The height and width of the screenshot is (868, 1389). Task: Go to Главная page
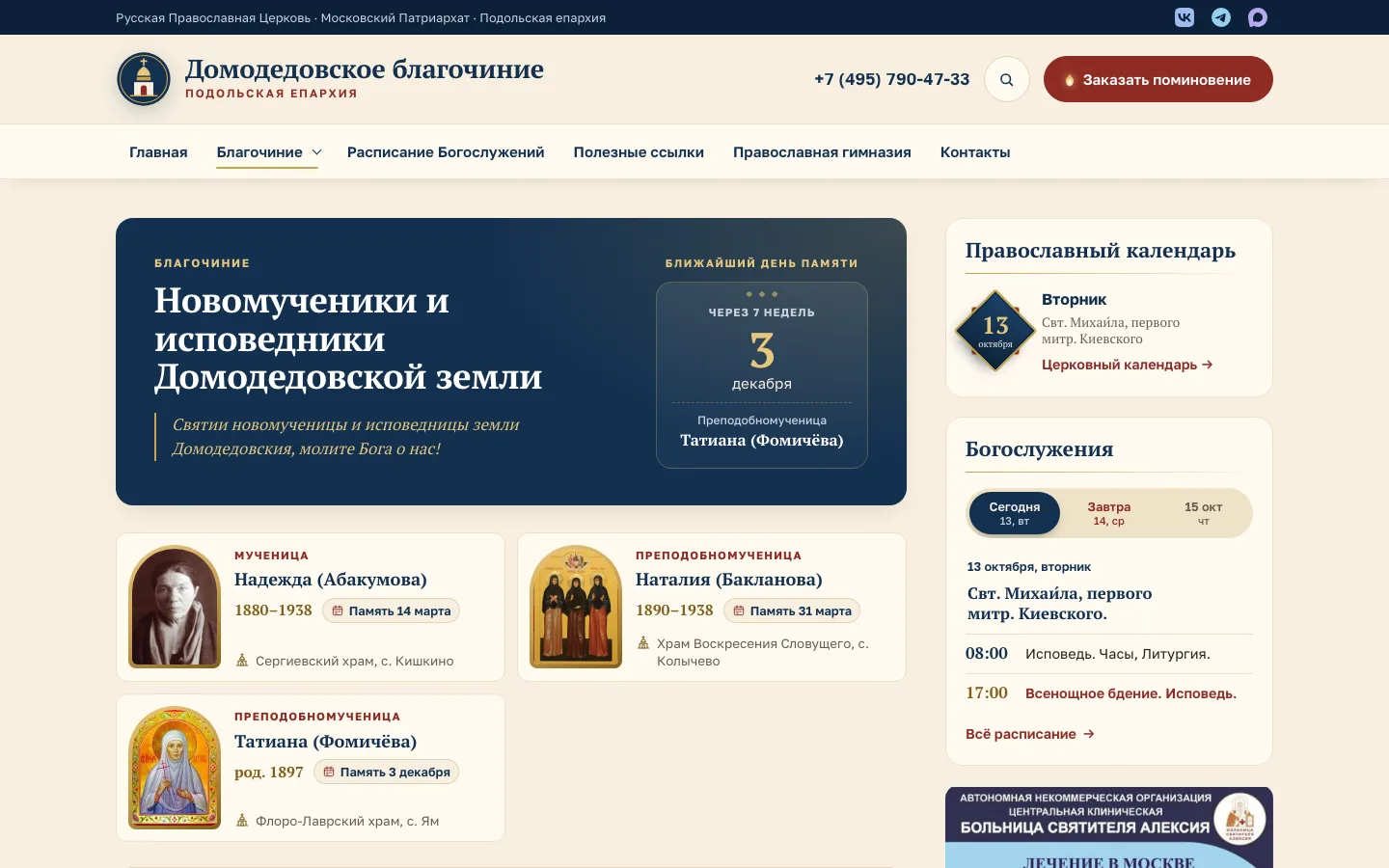tap(158, 152)
